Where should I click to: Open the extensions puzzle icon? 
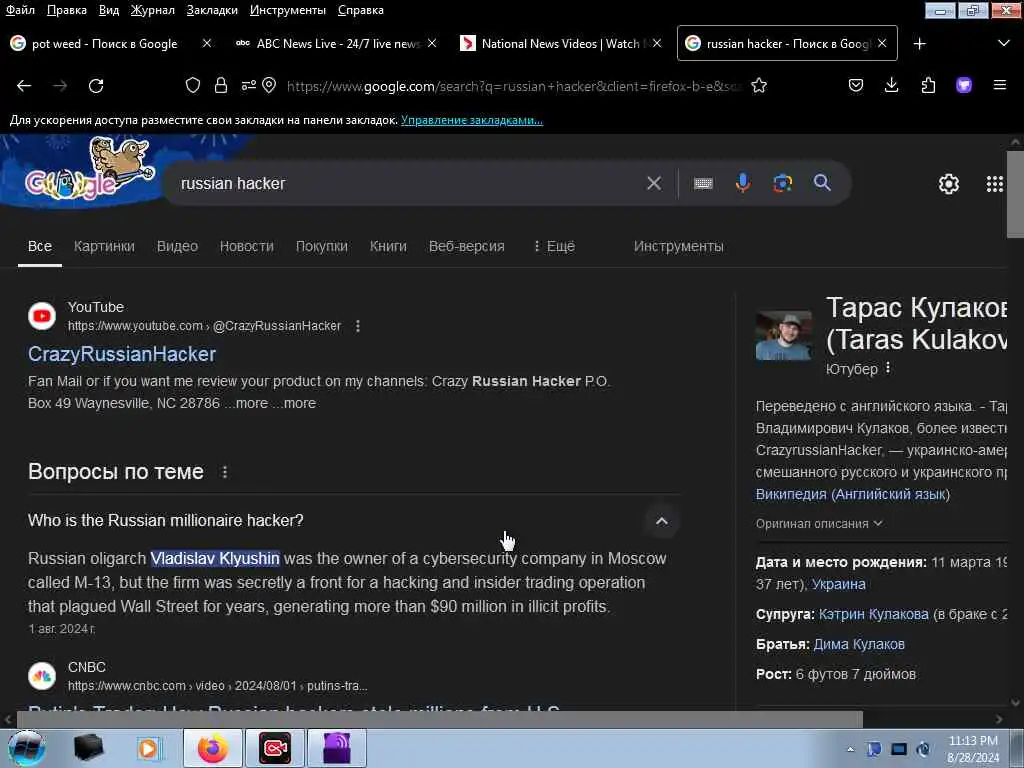coord(928,86)
